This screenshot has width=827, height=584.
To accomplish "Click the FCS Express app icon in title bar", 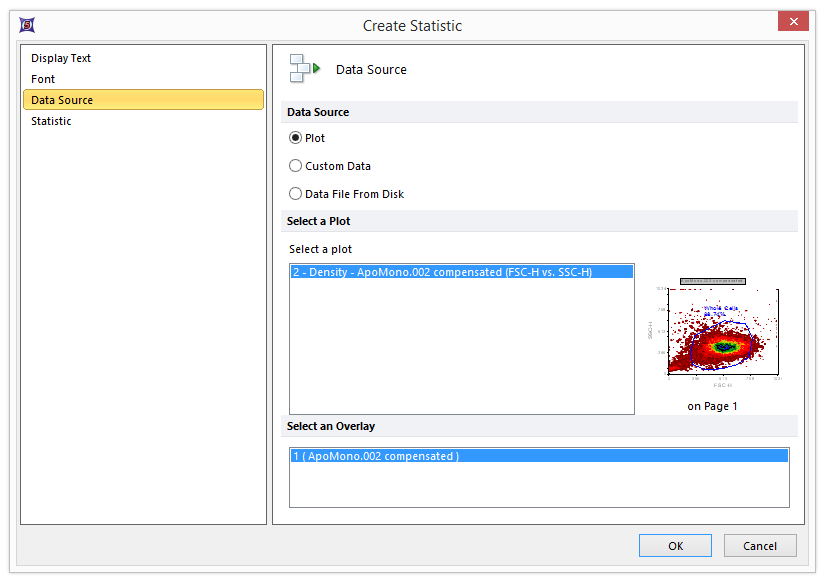I will tap(26, 25).
